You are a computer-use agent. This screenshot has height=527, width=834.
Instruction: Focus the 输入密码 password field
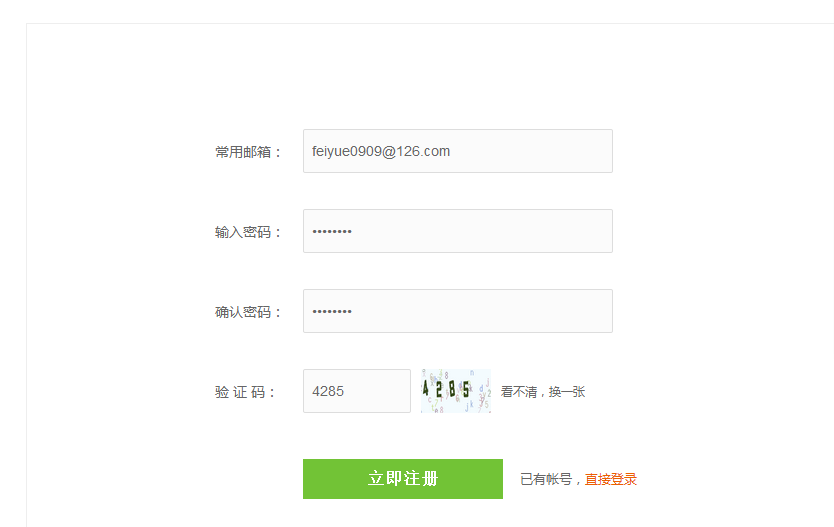457,231
